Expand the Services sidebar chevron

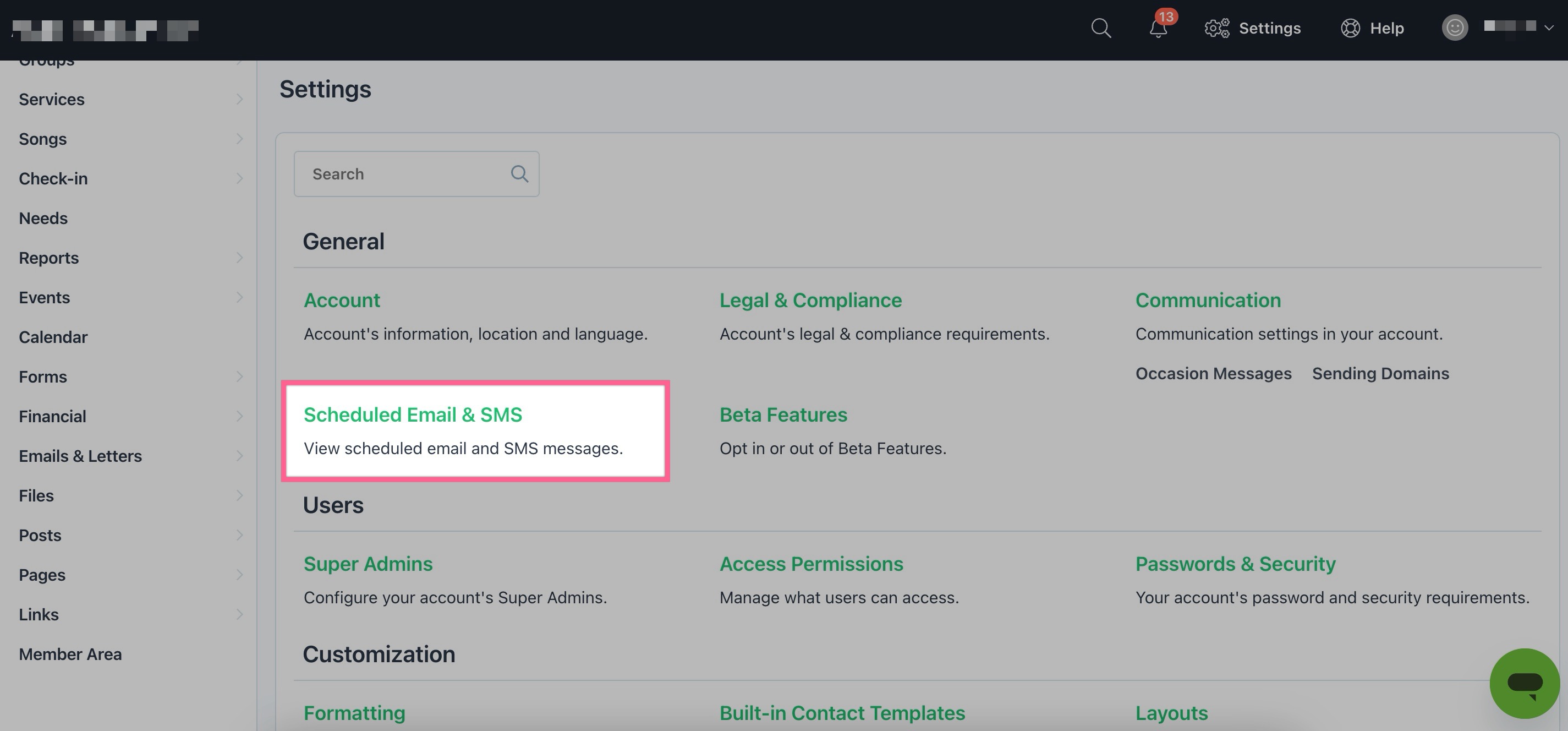pyautogui.click(x=239, y=99)
